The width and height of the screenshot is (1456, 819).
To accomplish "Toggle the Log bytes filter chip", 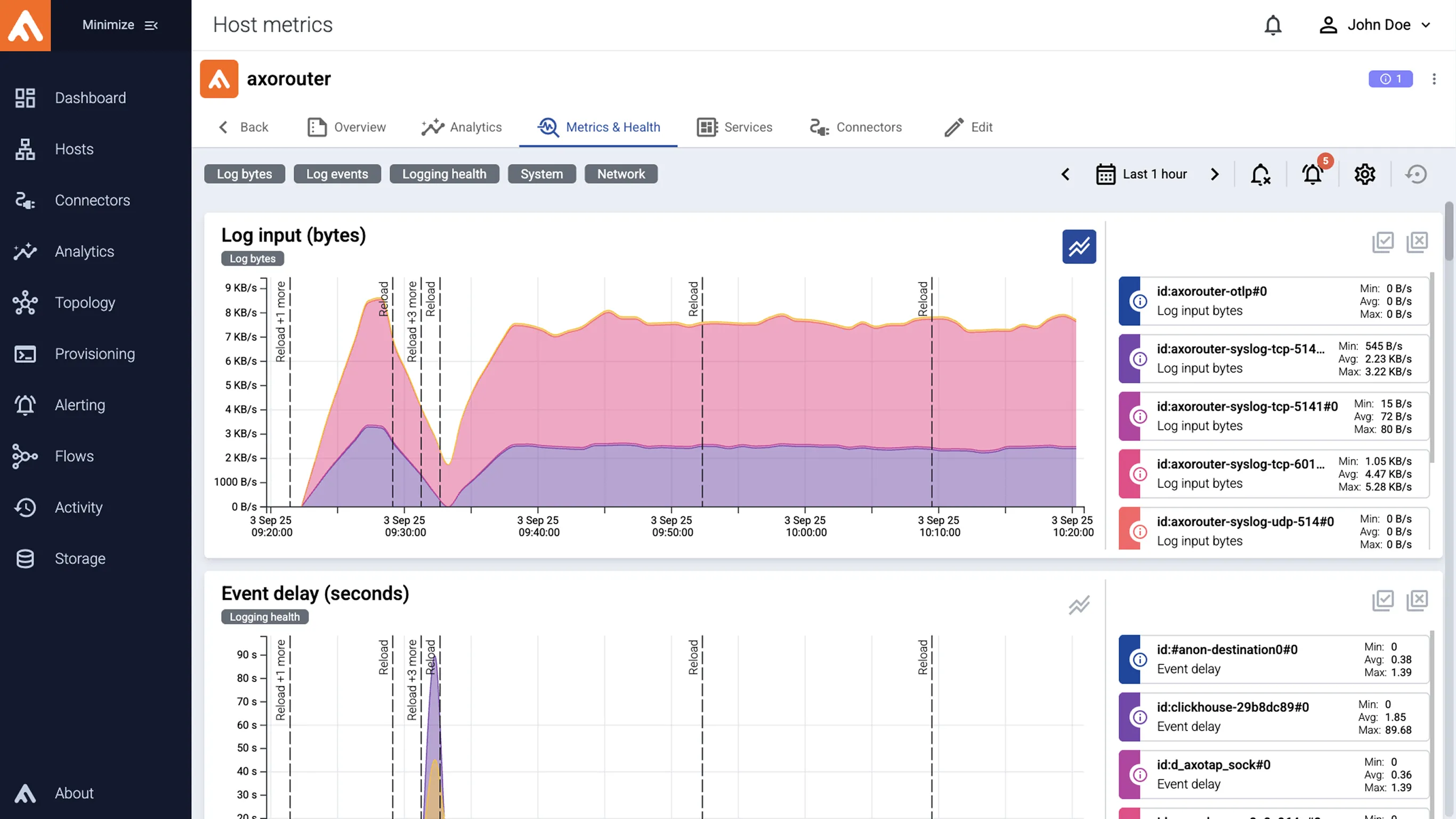I will 245,174.
